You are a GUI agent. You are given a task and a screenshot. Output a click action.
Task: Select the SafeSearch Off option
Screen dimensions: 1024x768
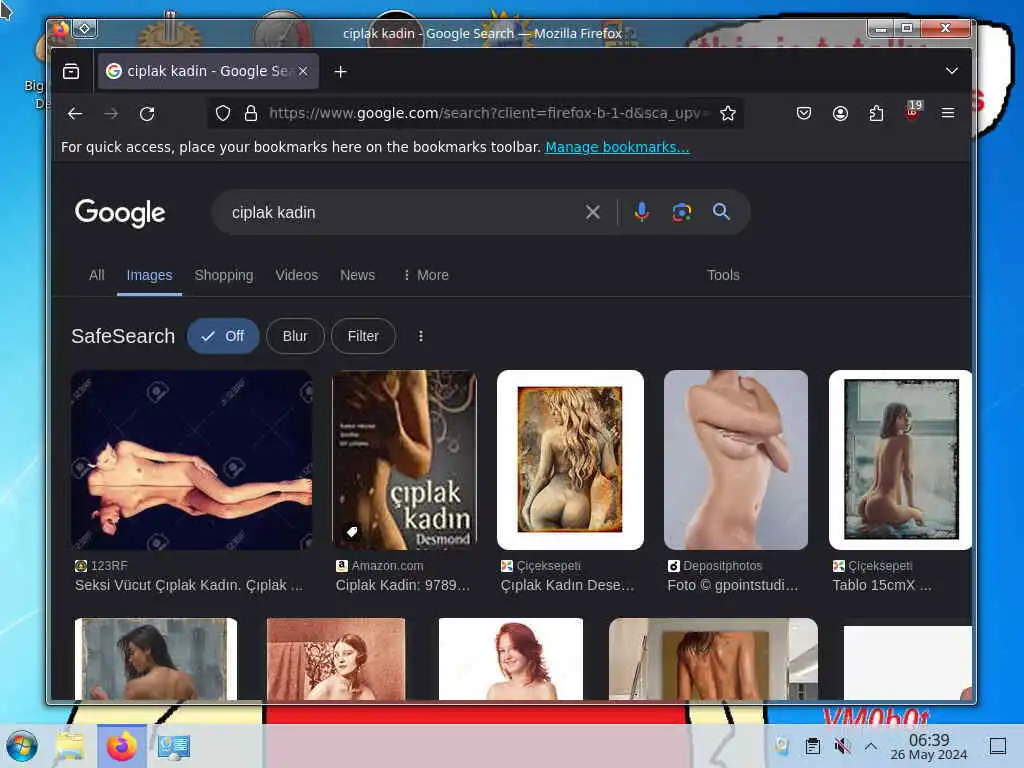click(223, 336)
